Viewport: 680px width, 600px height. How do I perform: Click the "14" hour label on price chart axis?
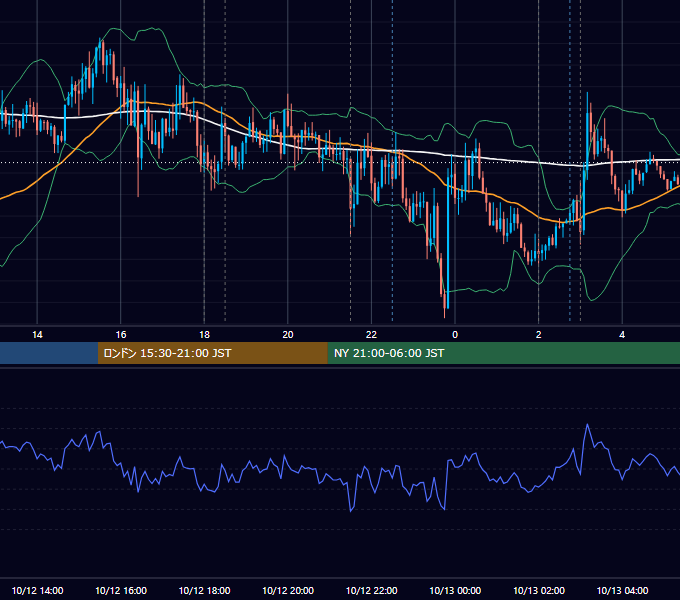(37, 335)
